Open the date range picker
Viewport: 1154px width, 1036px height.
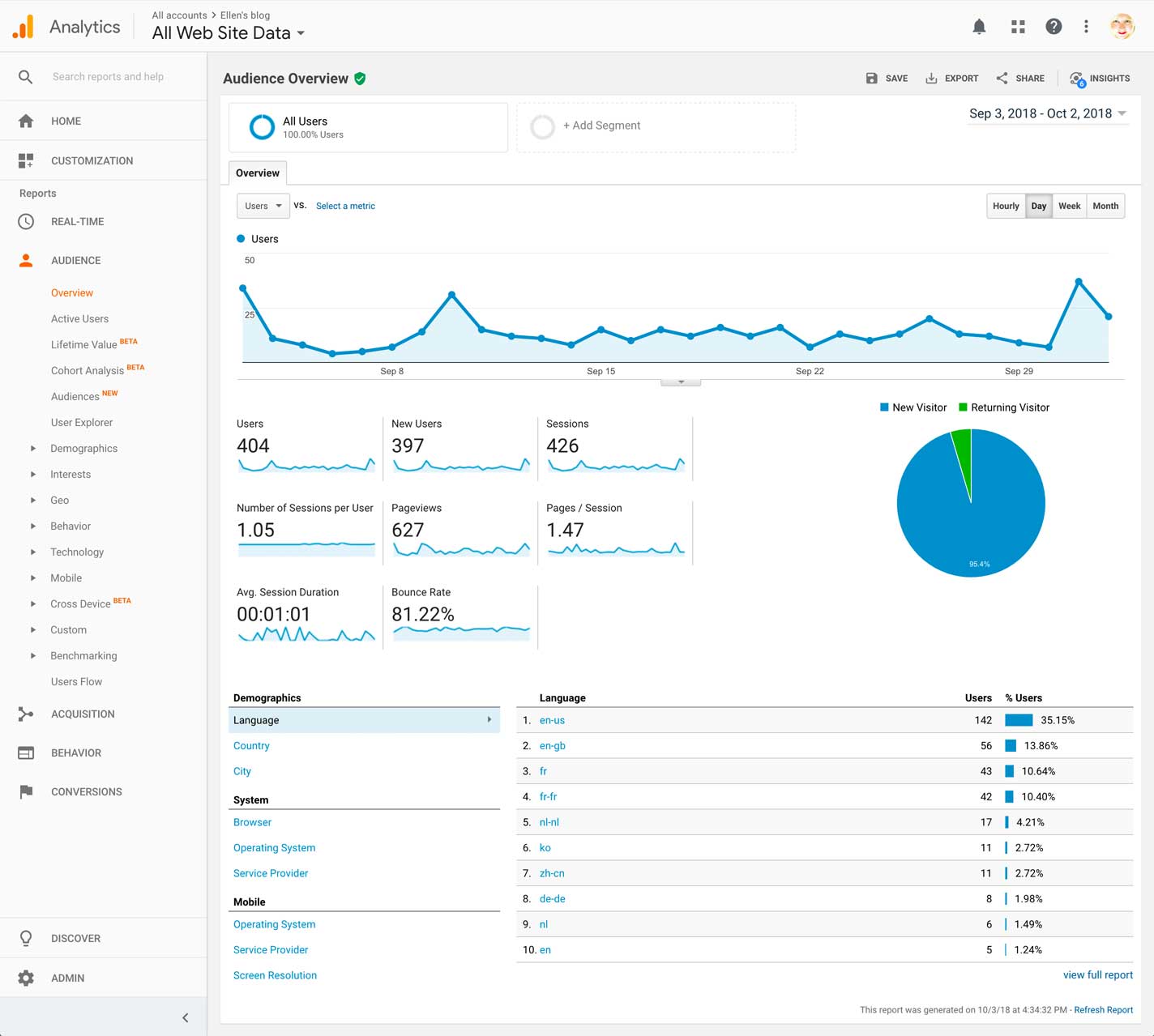pyautogui.click(x=1047, y=113)
